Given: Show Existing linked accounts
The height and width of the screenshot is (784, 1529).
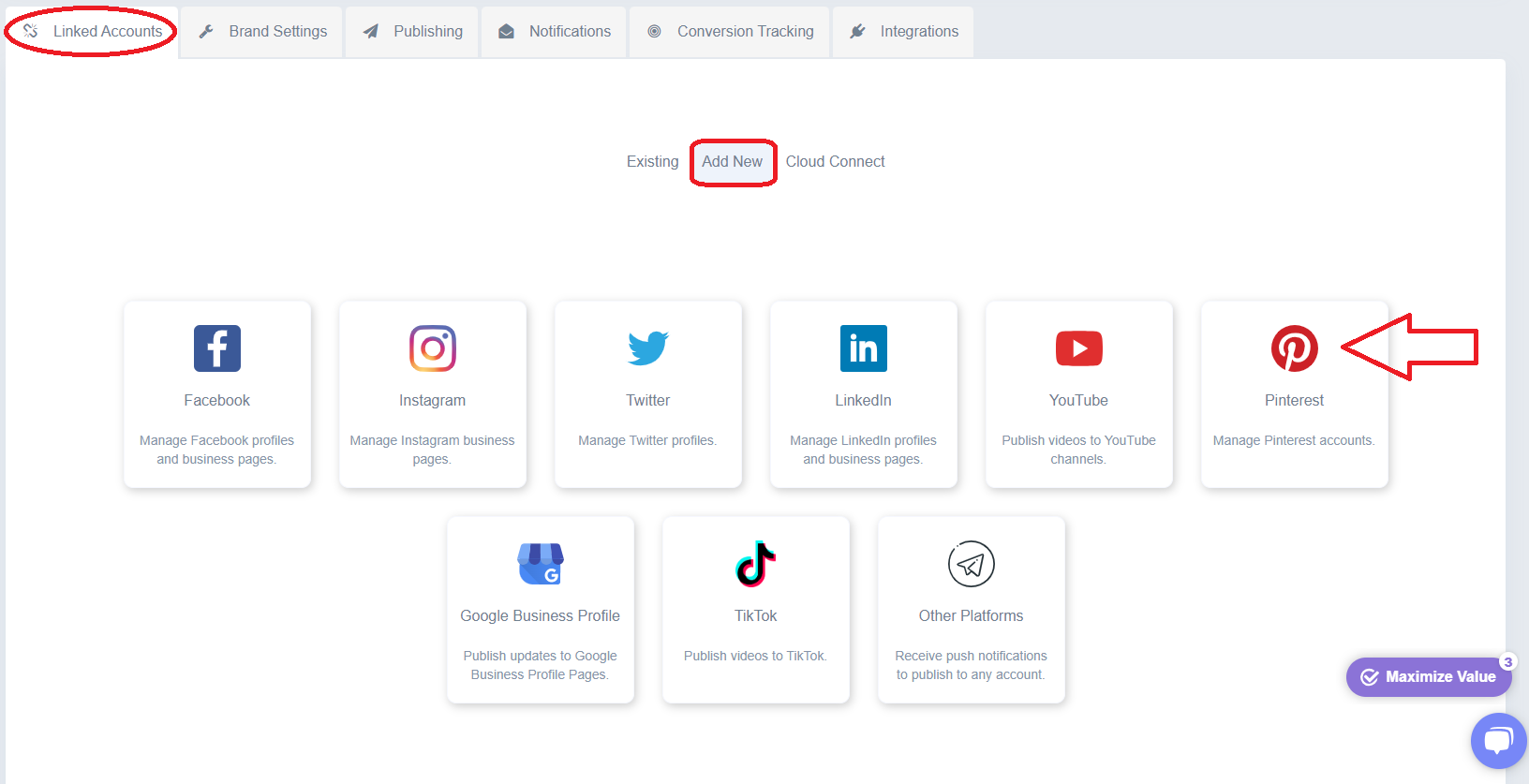Looking at the screenshot, I should (653, 162).
